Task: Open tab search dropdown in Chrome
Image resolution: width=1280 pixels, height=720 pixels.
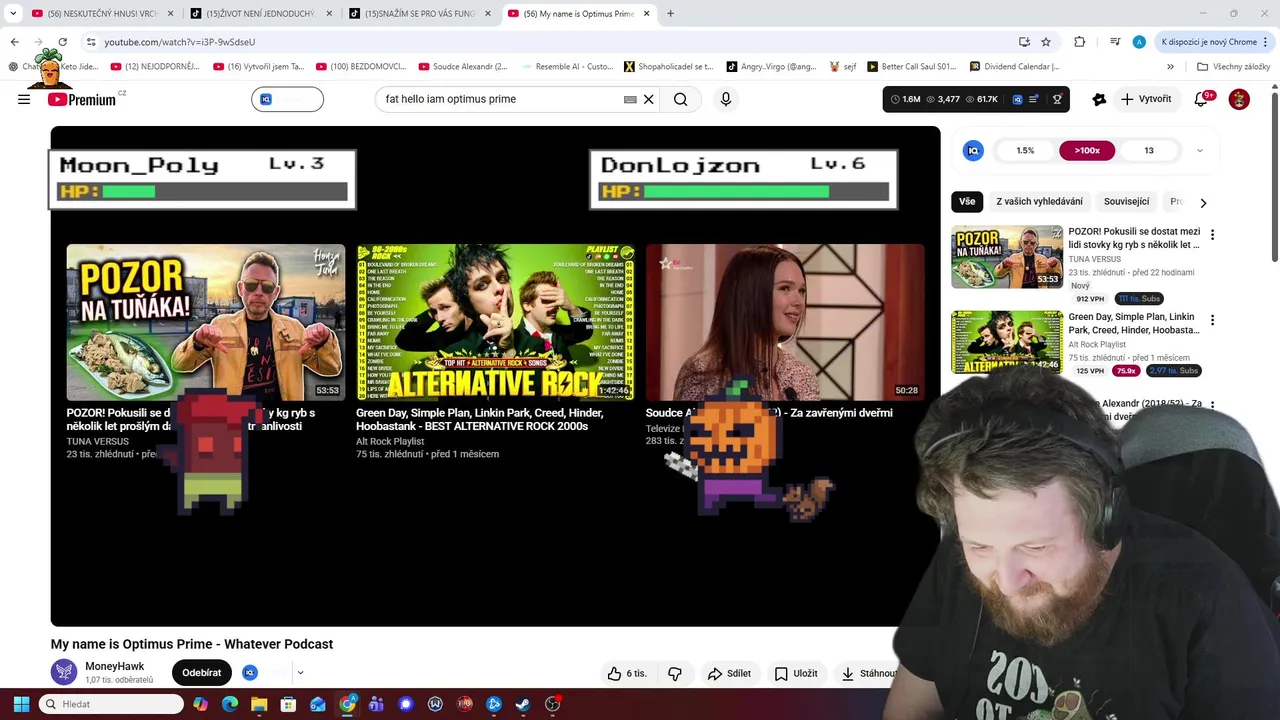Action: pos(13,13)
